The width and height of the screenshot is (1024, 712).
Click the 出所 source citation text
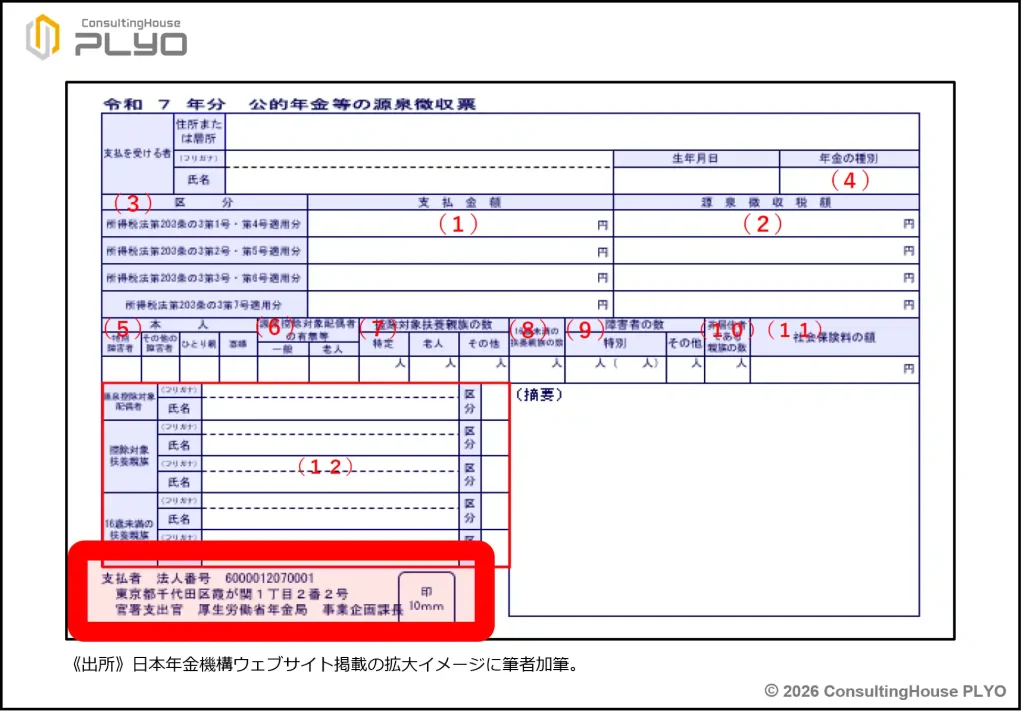coord(323,663)
